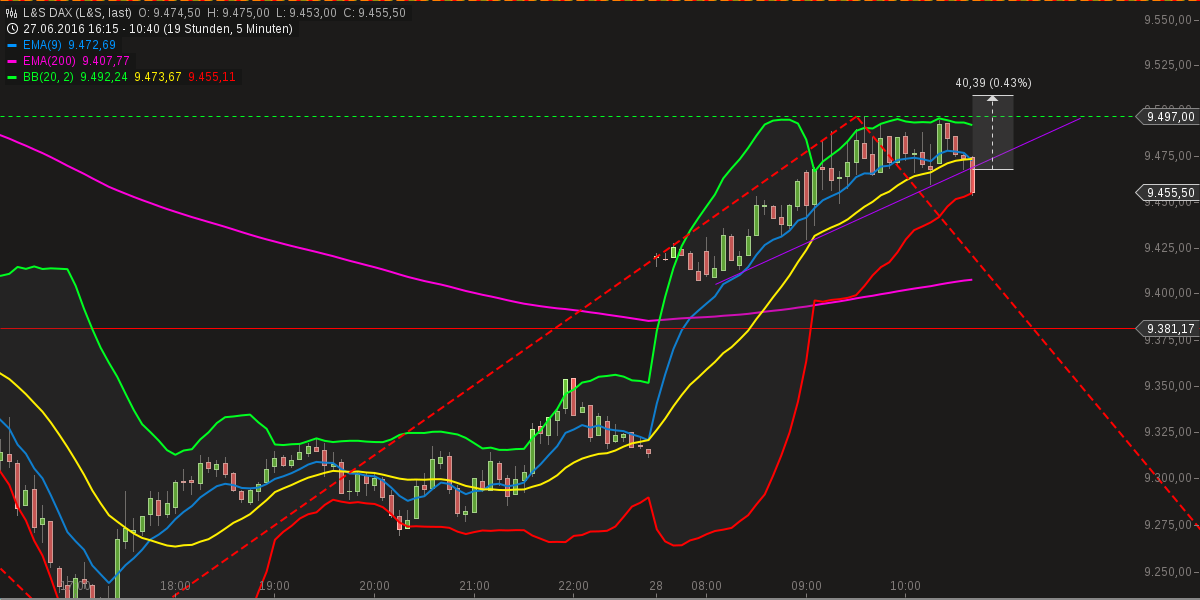
Task: Select the gray measurement box with the upward arrow
Action: [992, 132]
